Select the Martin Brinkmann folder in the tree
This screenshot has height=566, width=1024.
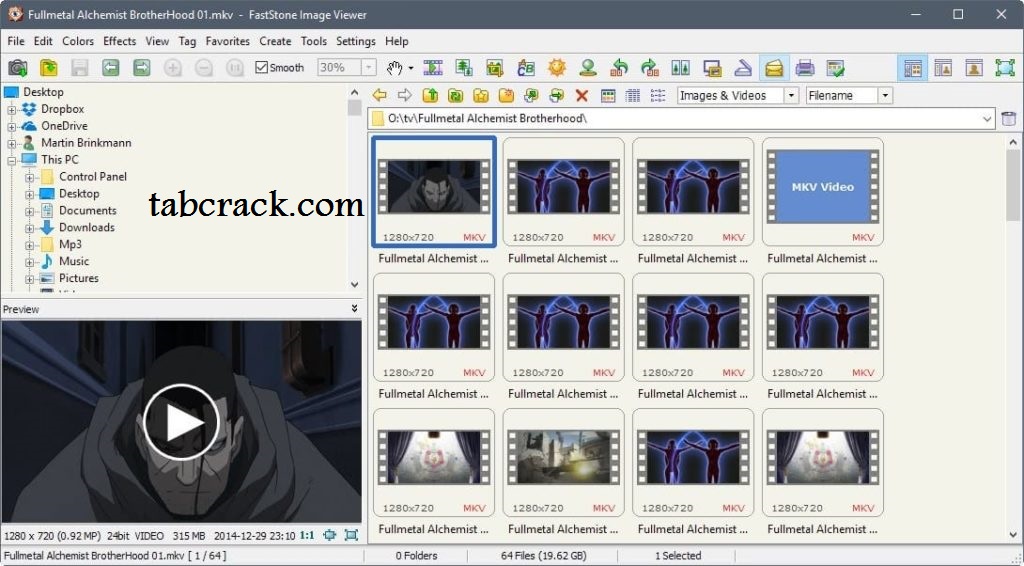point(86,142)
